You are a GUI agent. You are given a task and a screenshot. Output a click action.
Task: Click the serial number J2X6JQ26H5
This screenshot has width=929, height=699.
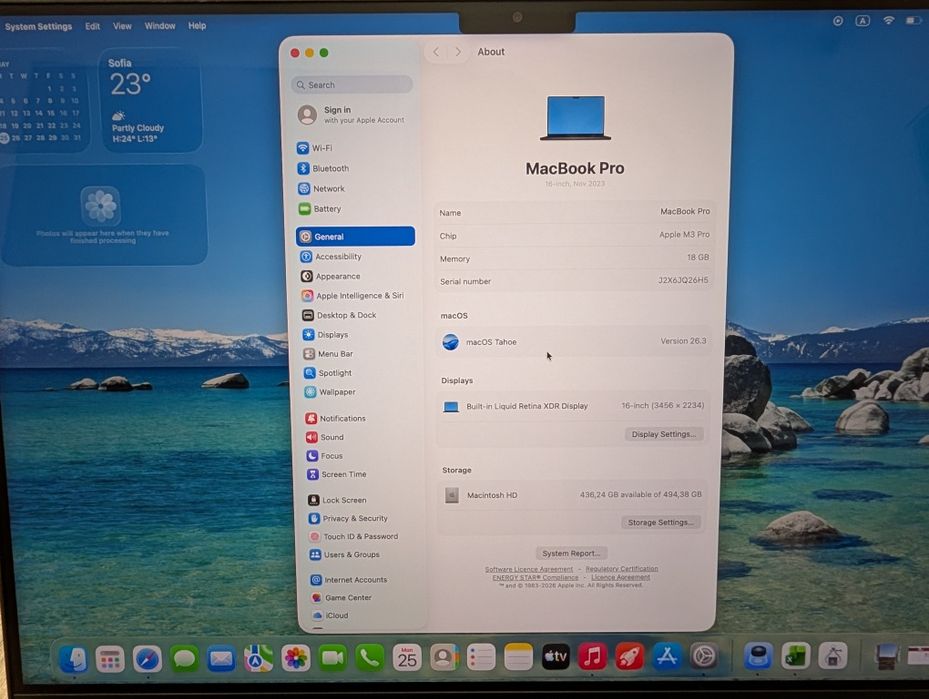click(x=683, y=280)
